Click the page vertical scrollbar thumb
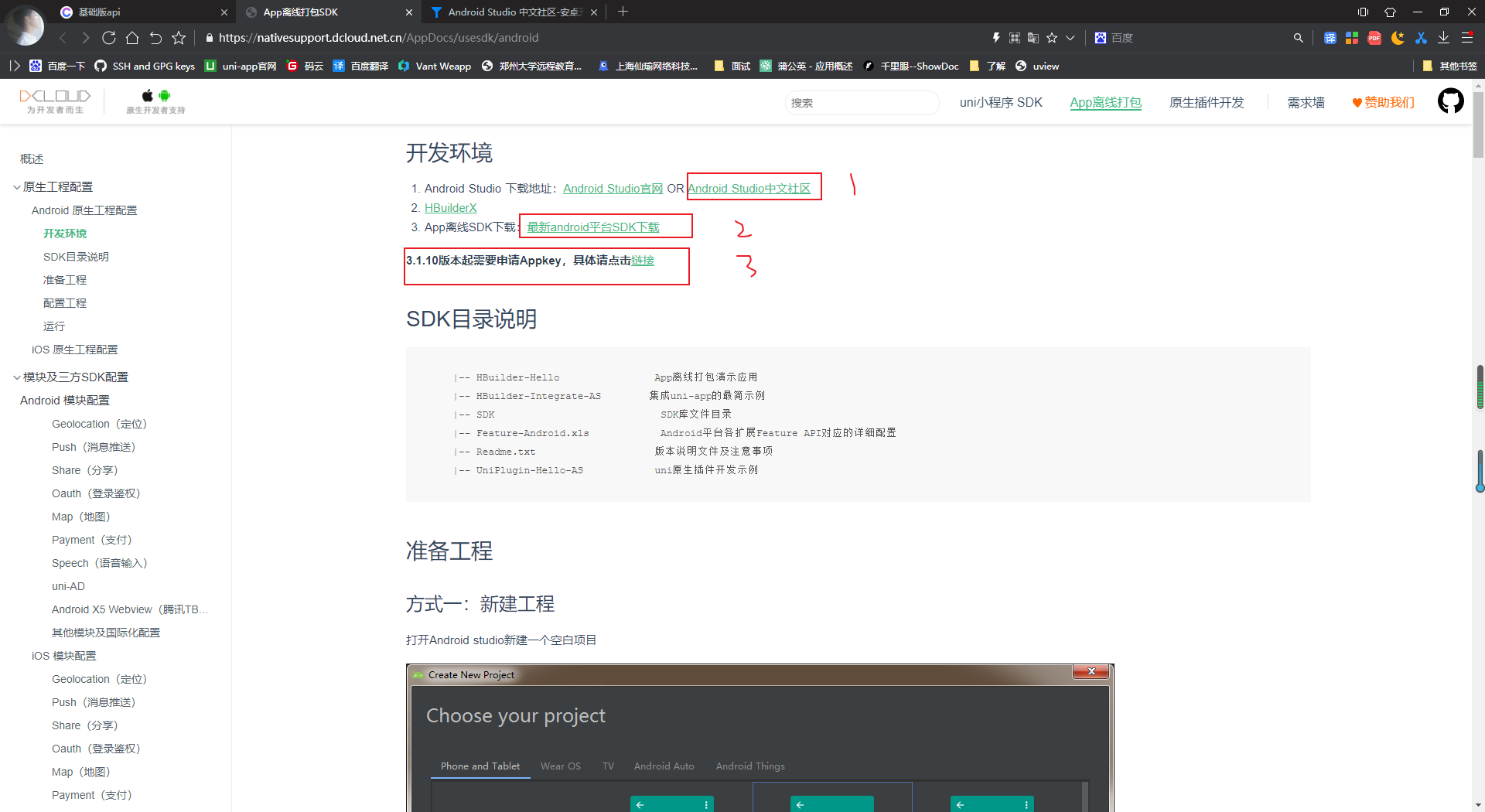This screenshot has height=812, width=1485. click(1478, 124)
